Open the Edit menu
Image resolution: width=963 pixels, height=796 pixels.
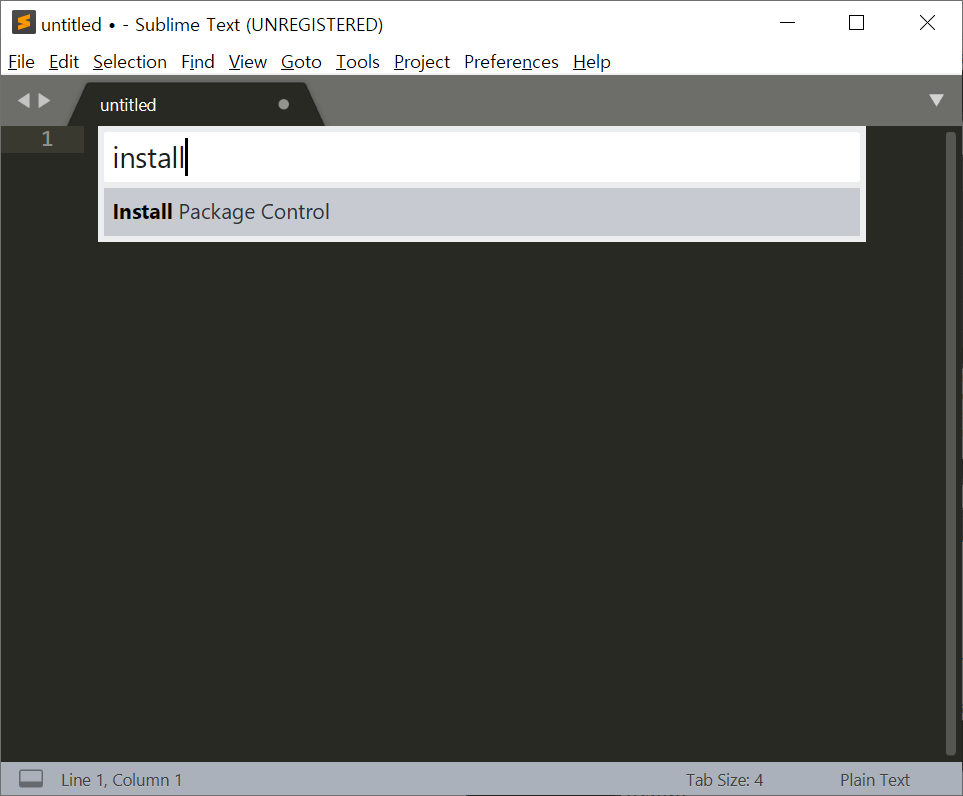tap(64, 62)
